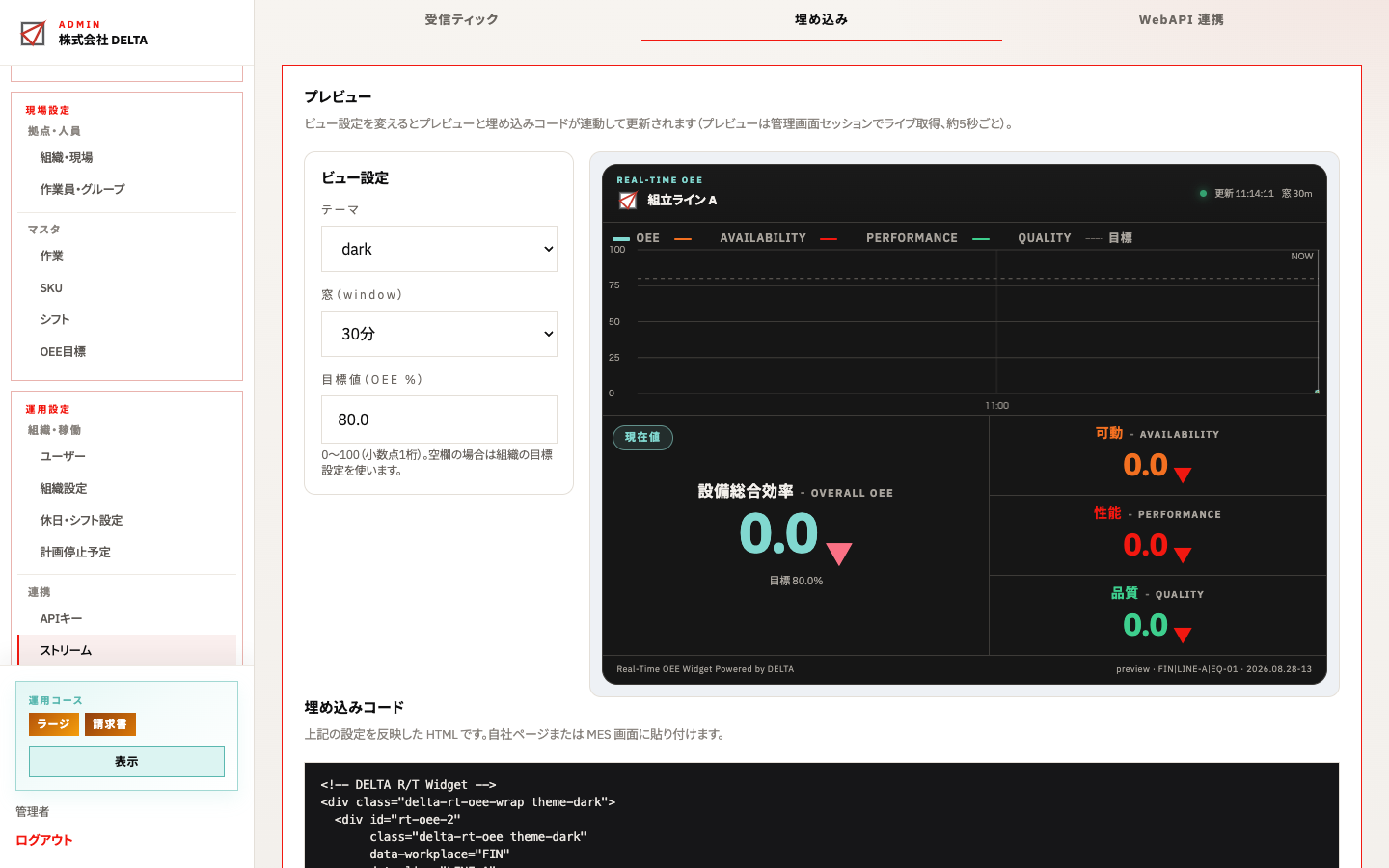
Task: Click the overall OEE down-triangle indicator
Action: point(839,554)
